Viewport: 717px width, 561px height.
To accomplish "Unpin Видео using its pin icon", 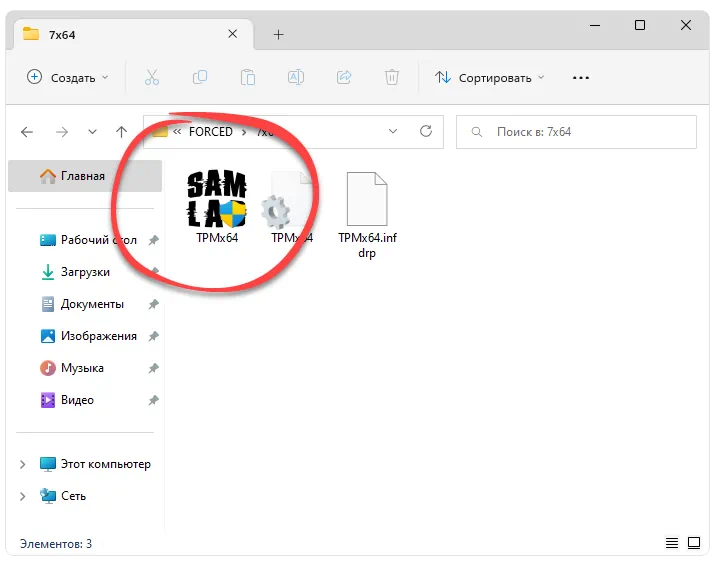I will tap(154, 400).
